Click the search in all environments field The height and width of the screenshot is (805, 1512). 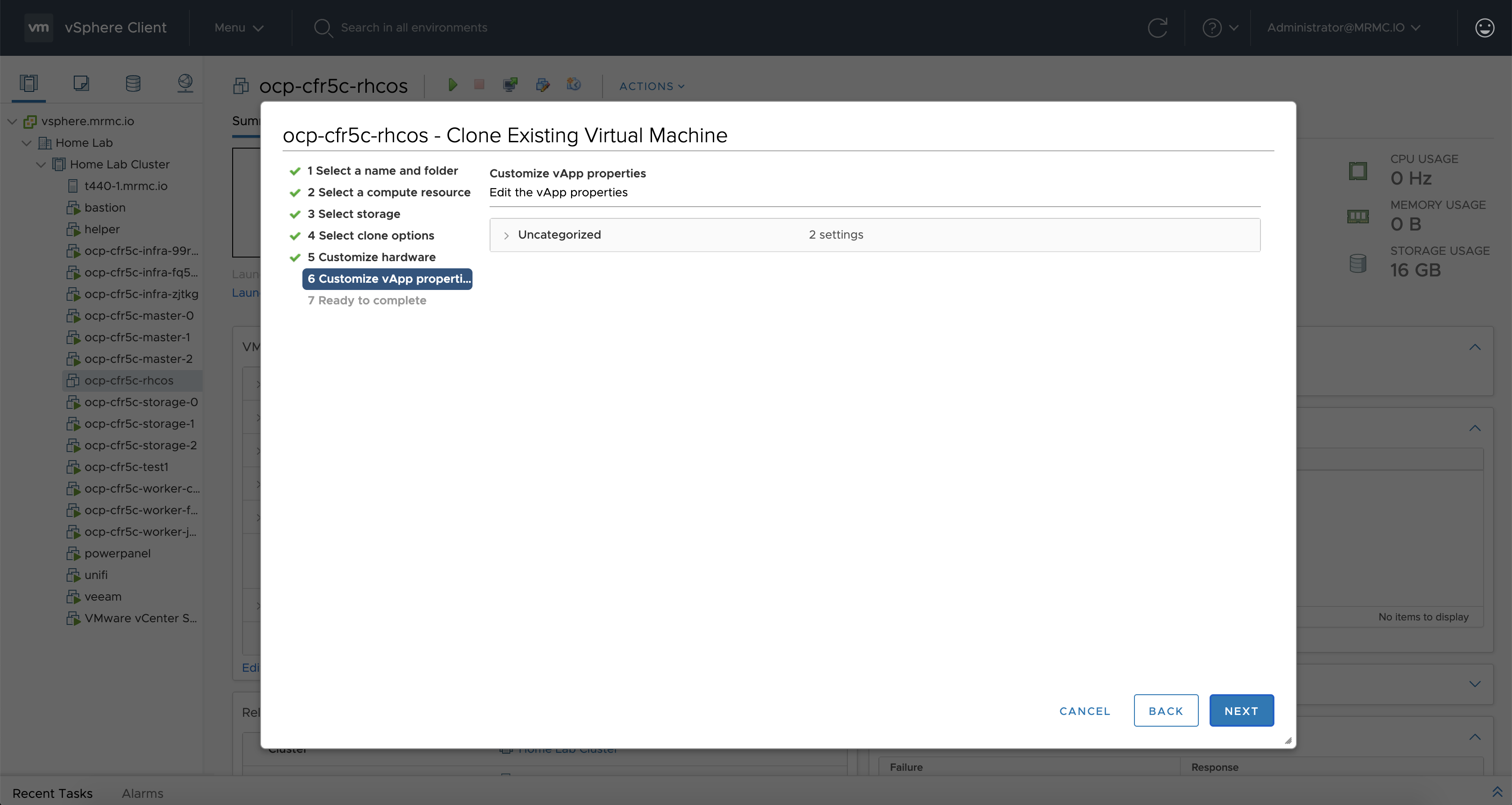tap(415, 27)
